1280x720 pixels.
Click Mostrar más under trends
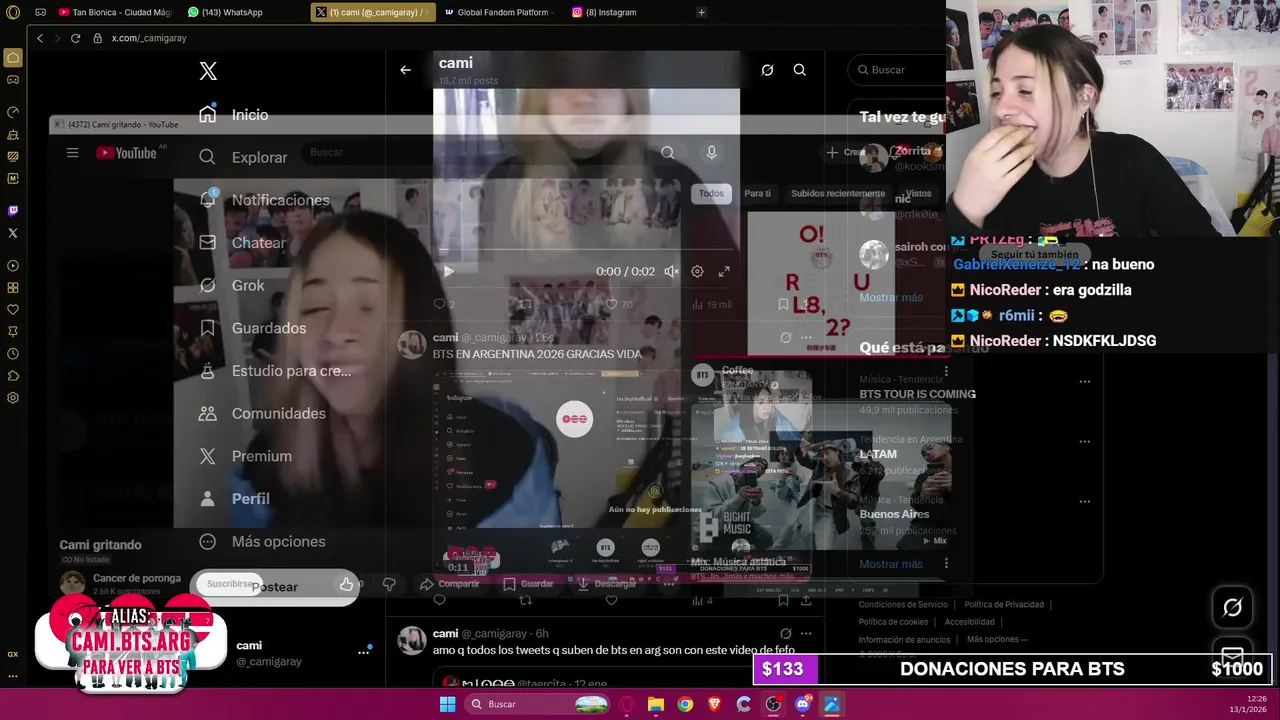coord(891,564)
